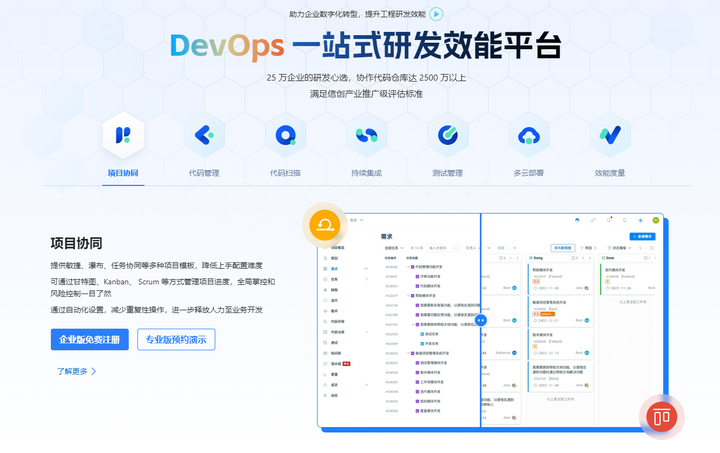Open the notification bell in preview header
Viewport: 720px width, 453px height.
609,220
